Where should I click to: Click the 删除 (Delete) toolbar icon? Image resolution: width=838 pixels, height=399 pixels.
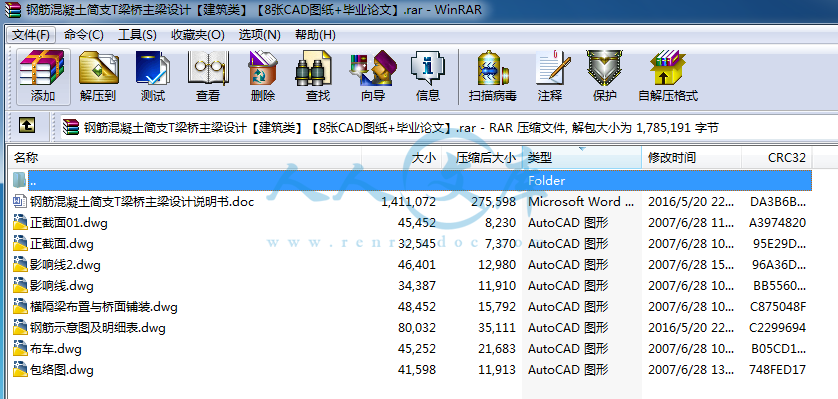pyautogui.click(x=262, y=68)
